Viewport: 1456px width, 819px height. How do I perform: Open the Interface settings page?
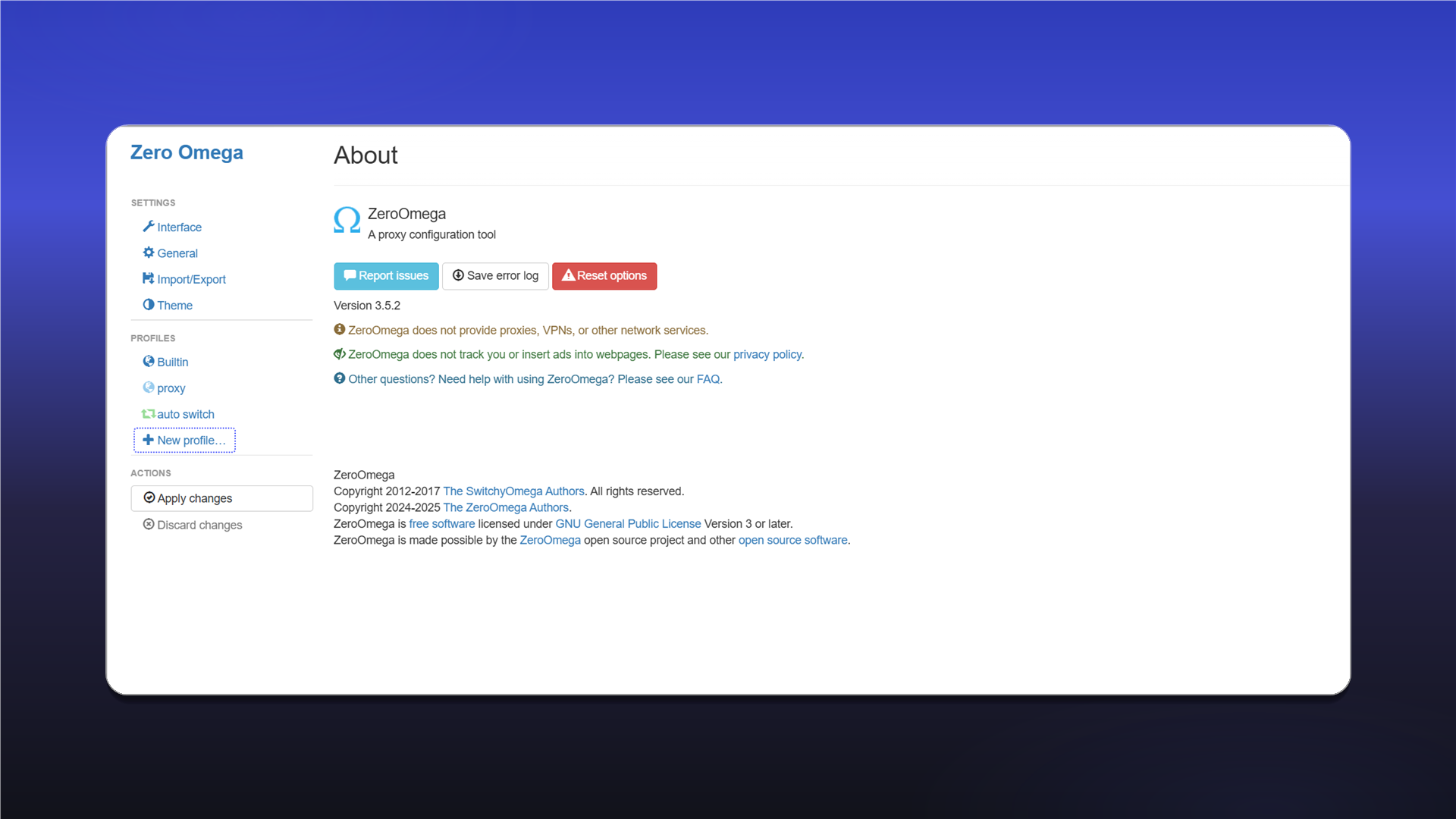coord(179,227)
